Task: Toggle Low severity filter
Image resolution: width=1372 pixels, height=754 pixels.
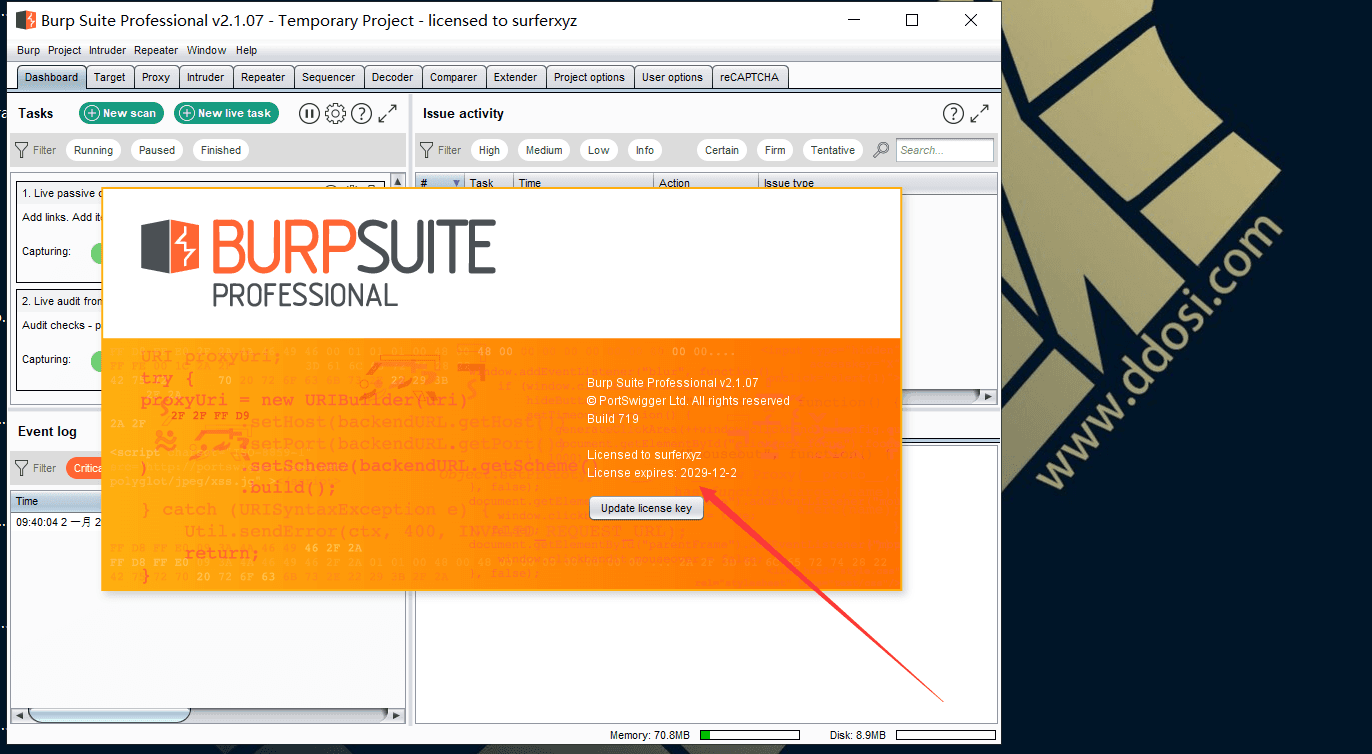Action: pyautogui.click(x=599, y=150)
